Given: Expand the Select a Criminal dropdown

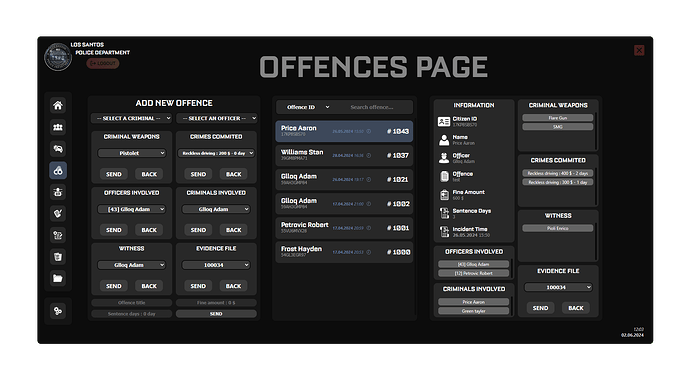Looking at the screenshot, I should [x=131, y=118].
